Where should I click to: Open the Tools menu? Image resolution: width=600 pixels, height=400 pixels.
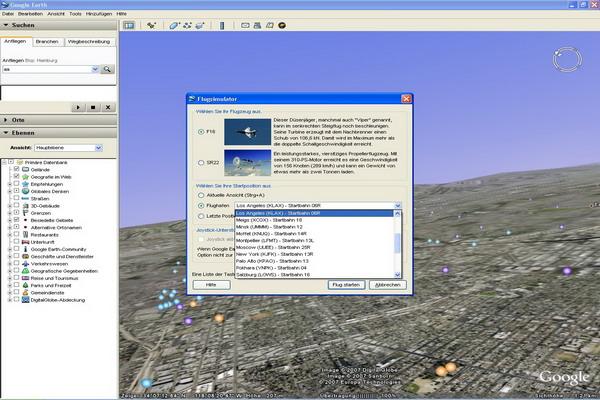coord(75,14)
